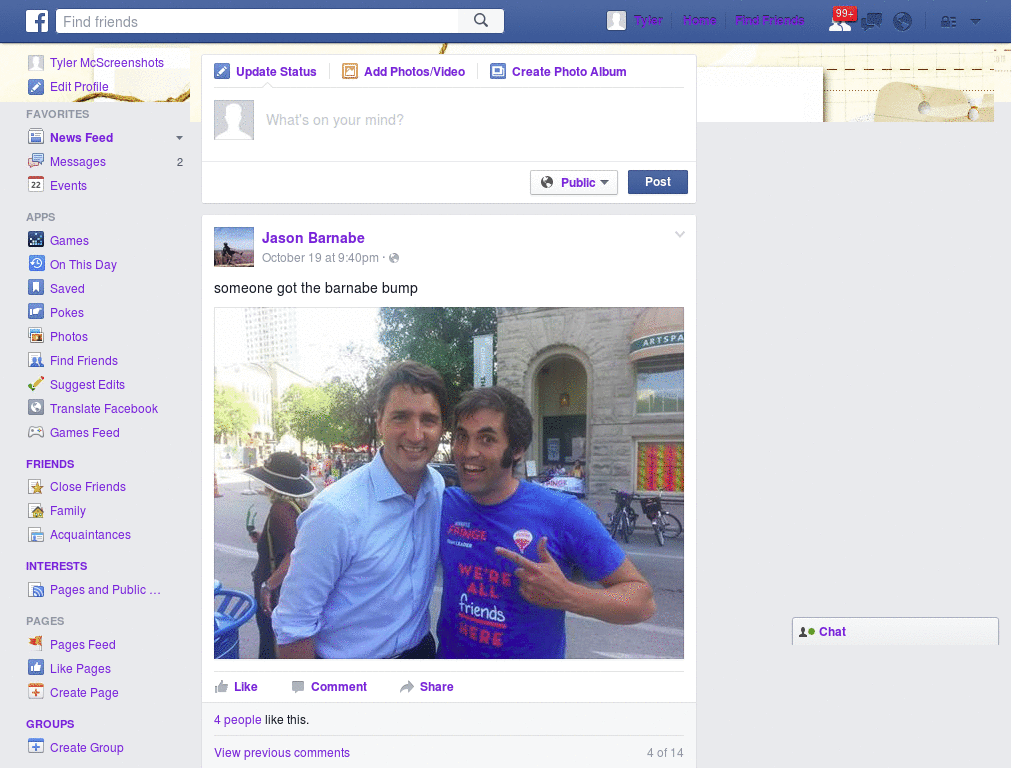Open Events calendar icon

pyautogui.click(x=36, y=185)
